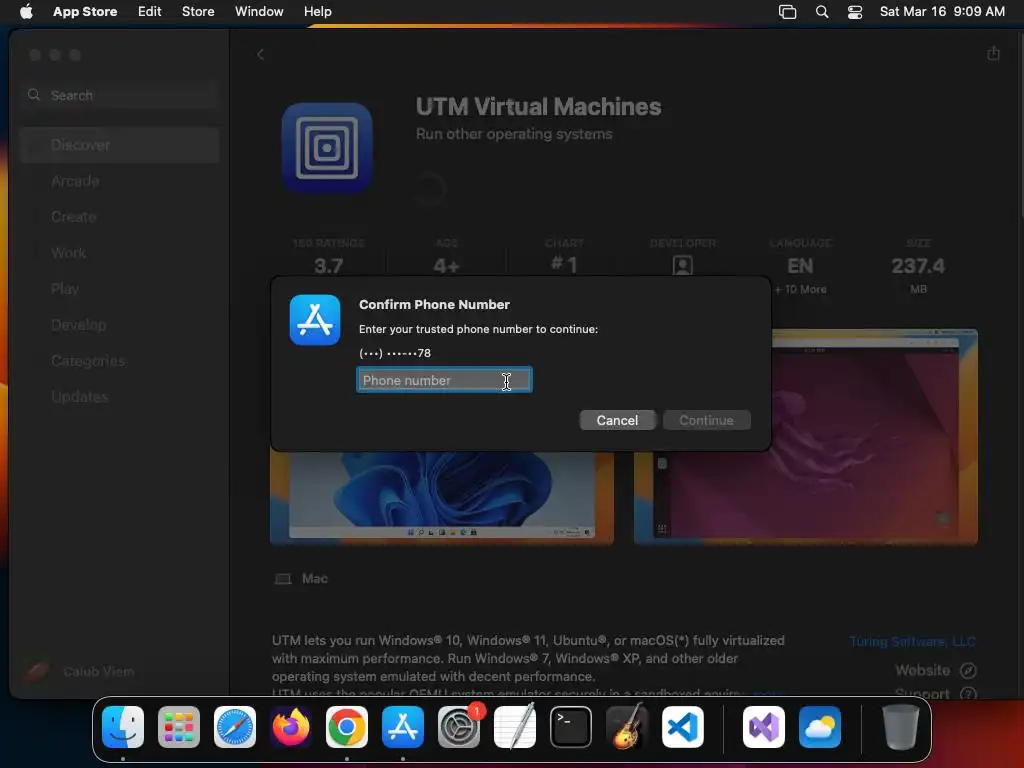Click the Cancel button in dialog
Viewport: 1024px width, 768px height.
pos(617,420)
